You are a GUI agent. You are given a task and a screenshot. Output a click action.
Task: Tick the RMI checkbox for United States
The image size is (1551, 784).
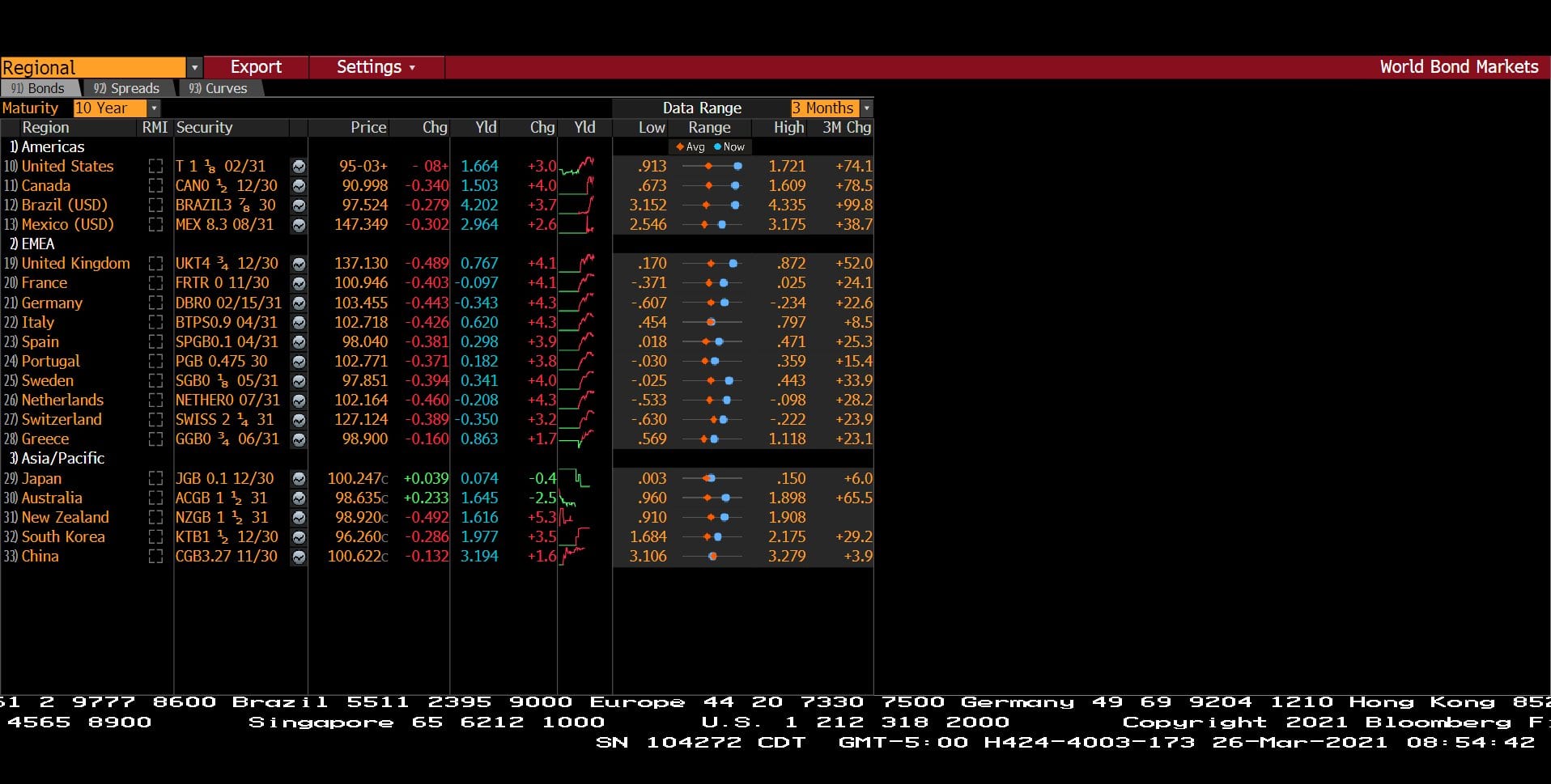click(155, 166)
